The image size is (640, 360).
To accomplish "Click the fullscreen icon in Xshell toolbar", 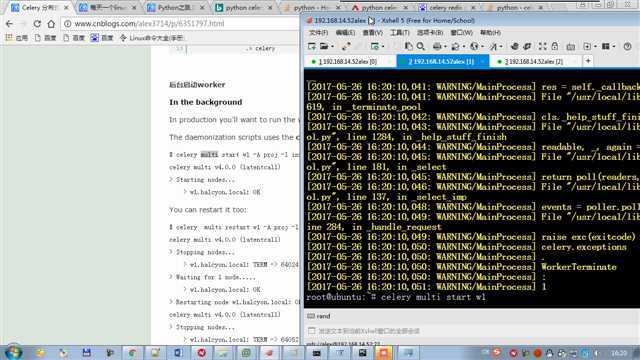I will pyautogui.click(x=542, y=47).
